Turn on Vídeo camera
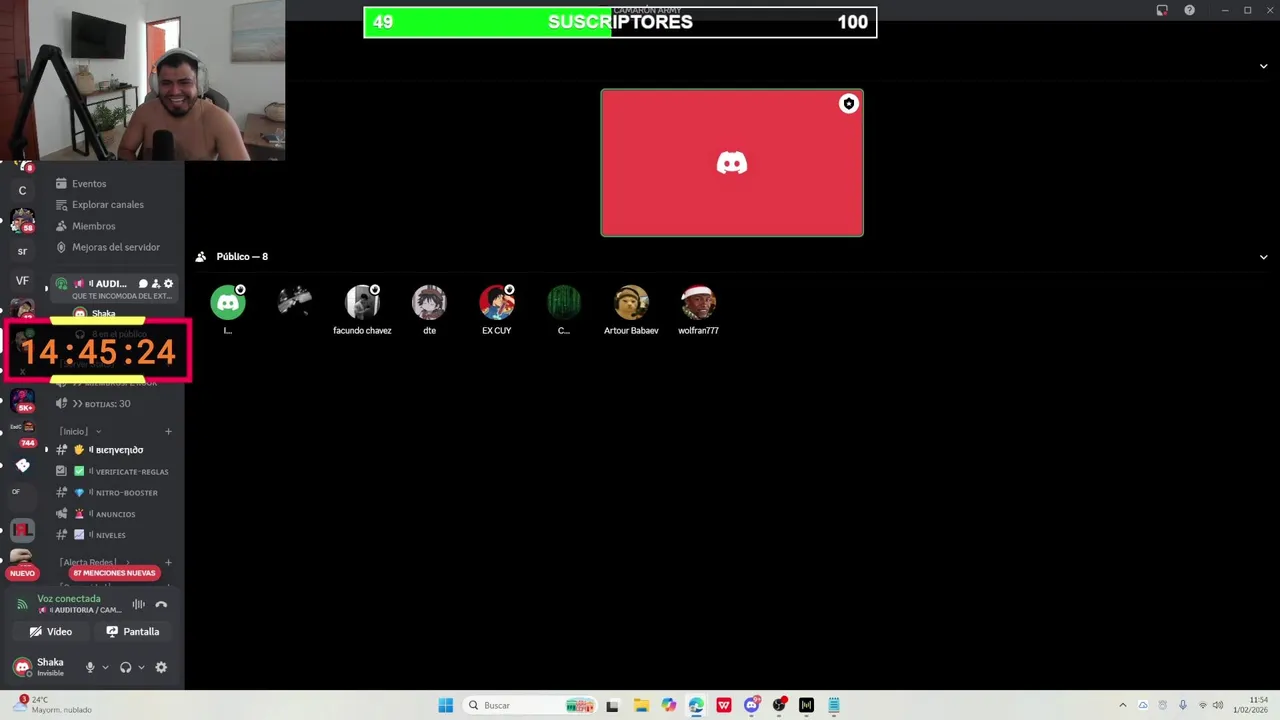 [x=50, y=631]
